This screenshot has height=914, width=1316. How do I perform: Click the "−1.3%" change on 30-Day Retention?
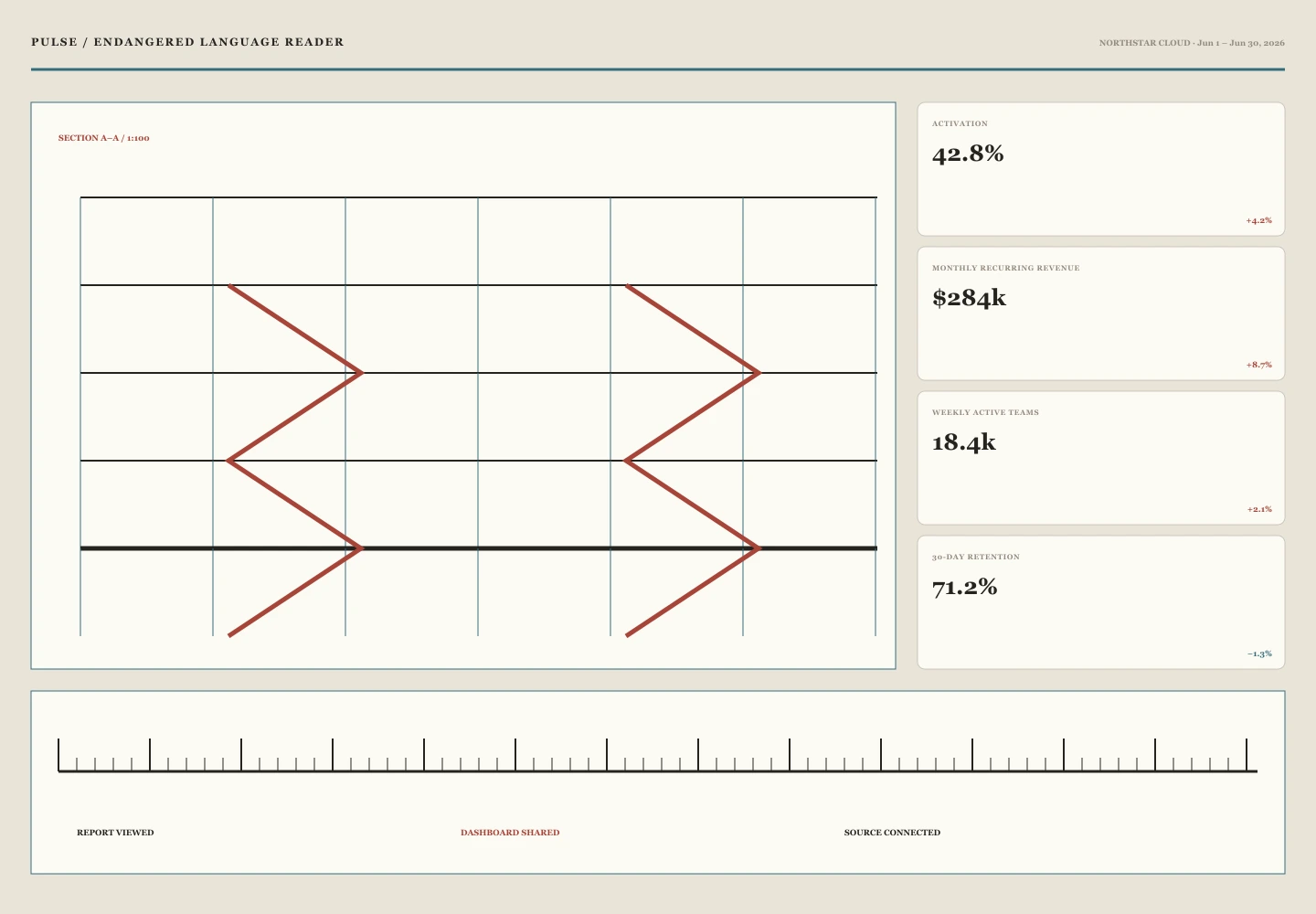1259,654
